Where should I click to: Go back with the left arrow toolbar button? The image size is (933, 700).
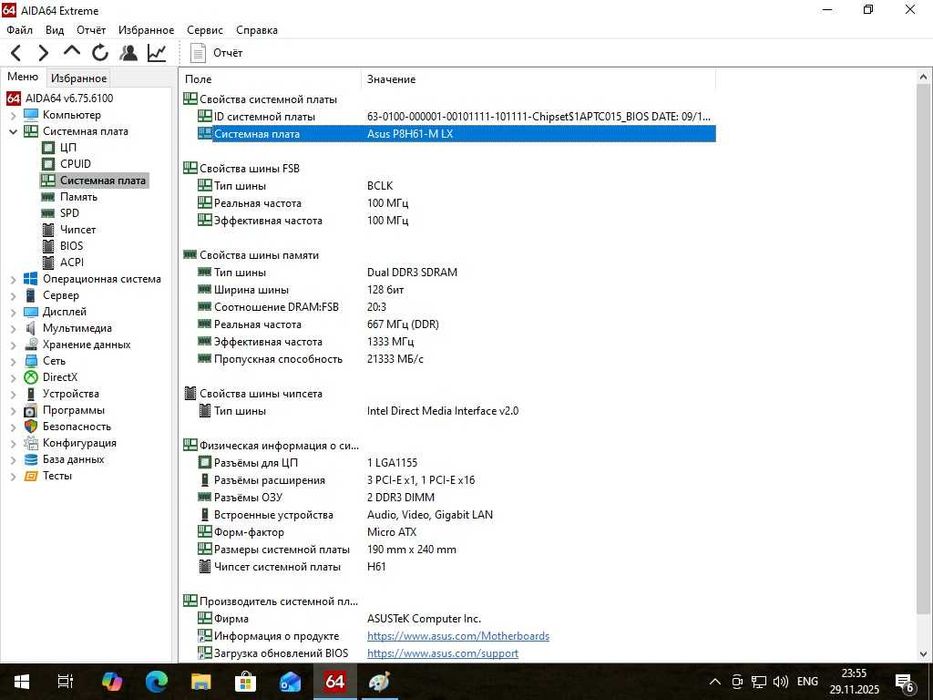(17, 53)
